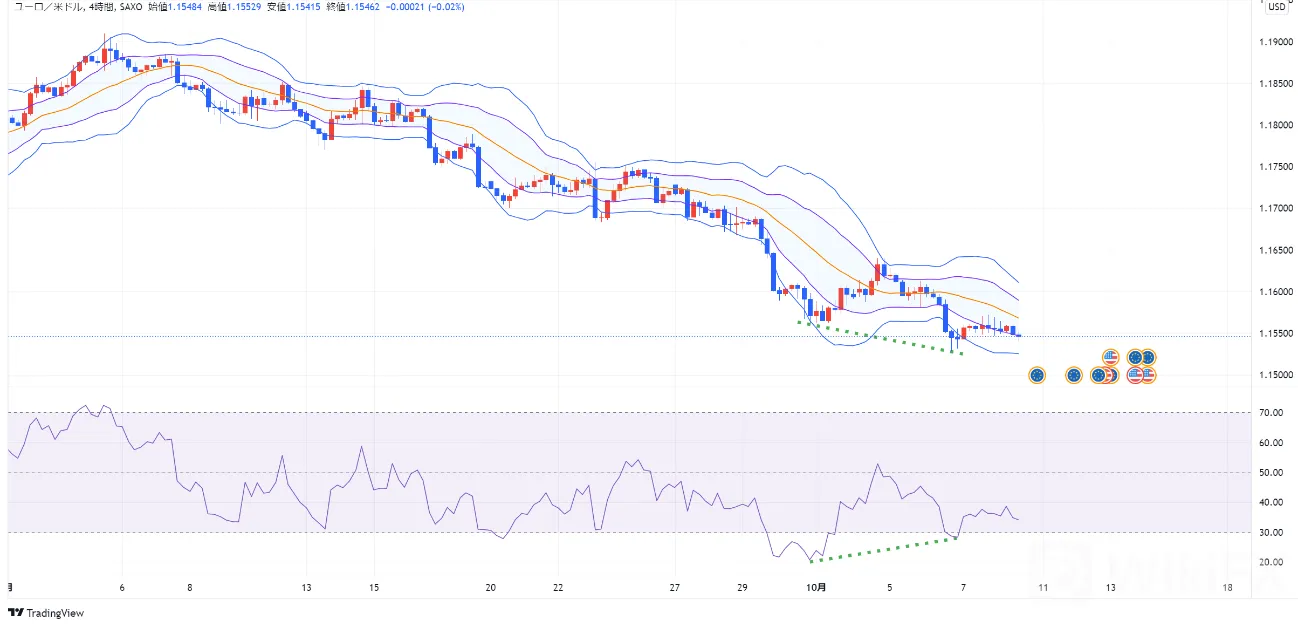Click the 10月 date label on time axis
Screen dimensions: 1298x627
point(817,588)
